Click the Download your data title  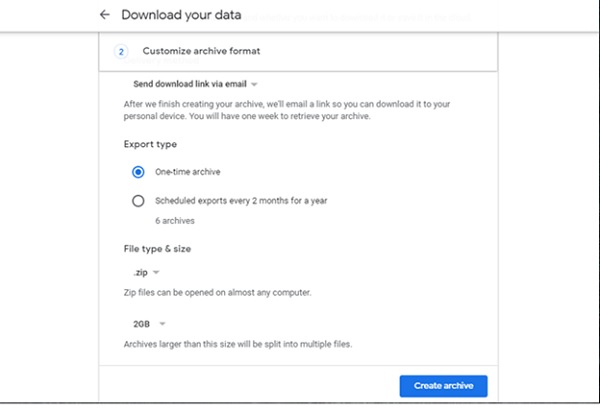tap(181, 15)
